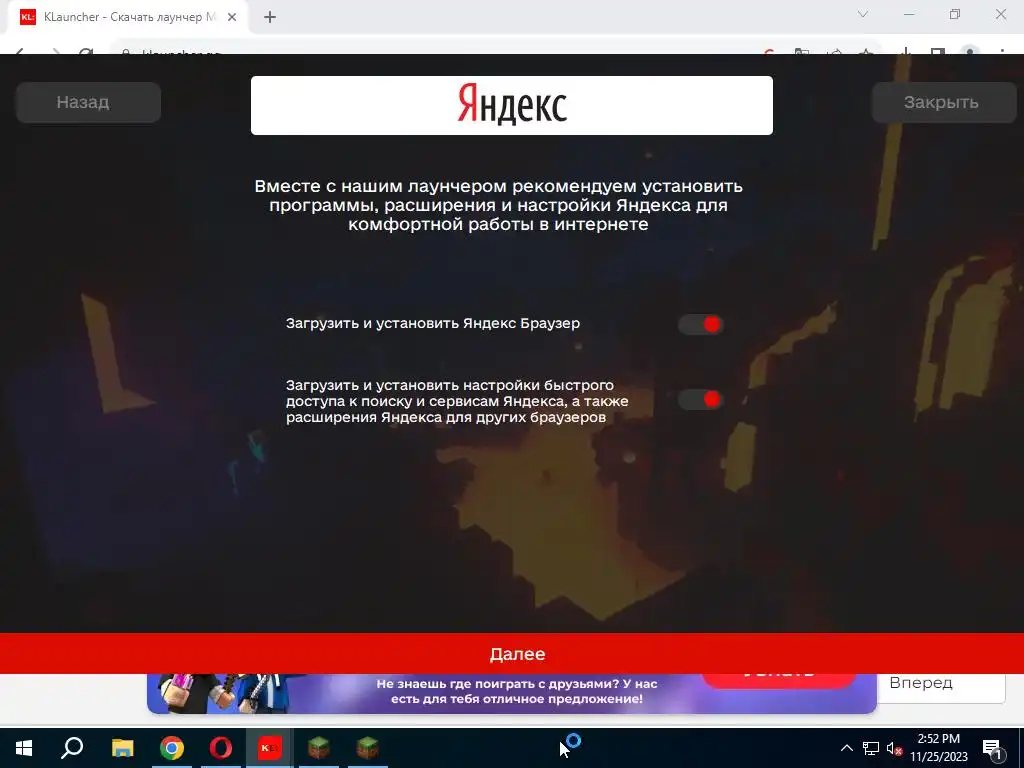Click the muted volume tray icon

tap(894, 748)
